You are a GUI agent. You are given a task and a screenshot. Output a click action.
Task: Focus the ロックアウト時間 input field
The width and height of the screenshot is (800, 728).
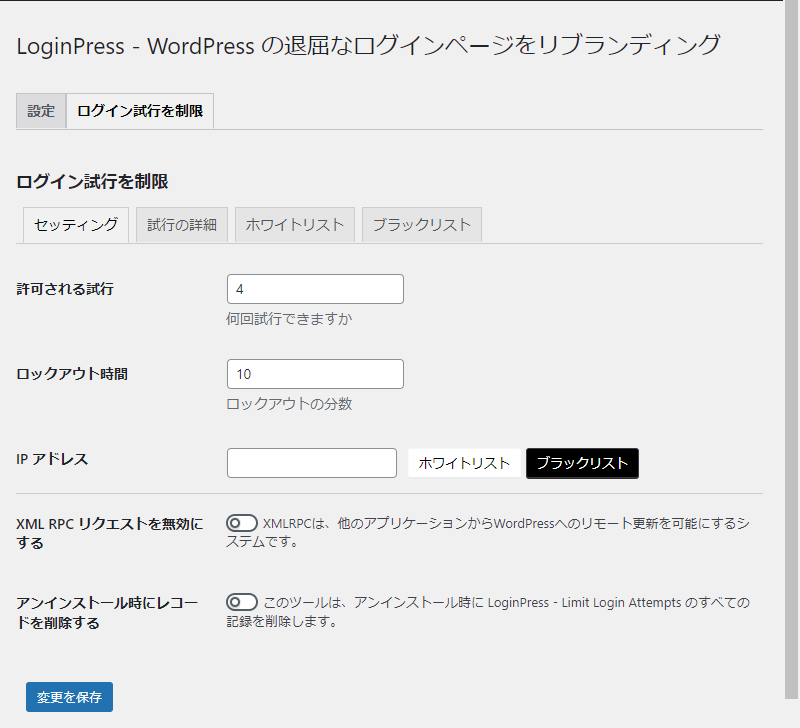point(315,374)
